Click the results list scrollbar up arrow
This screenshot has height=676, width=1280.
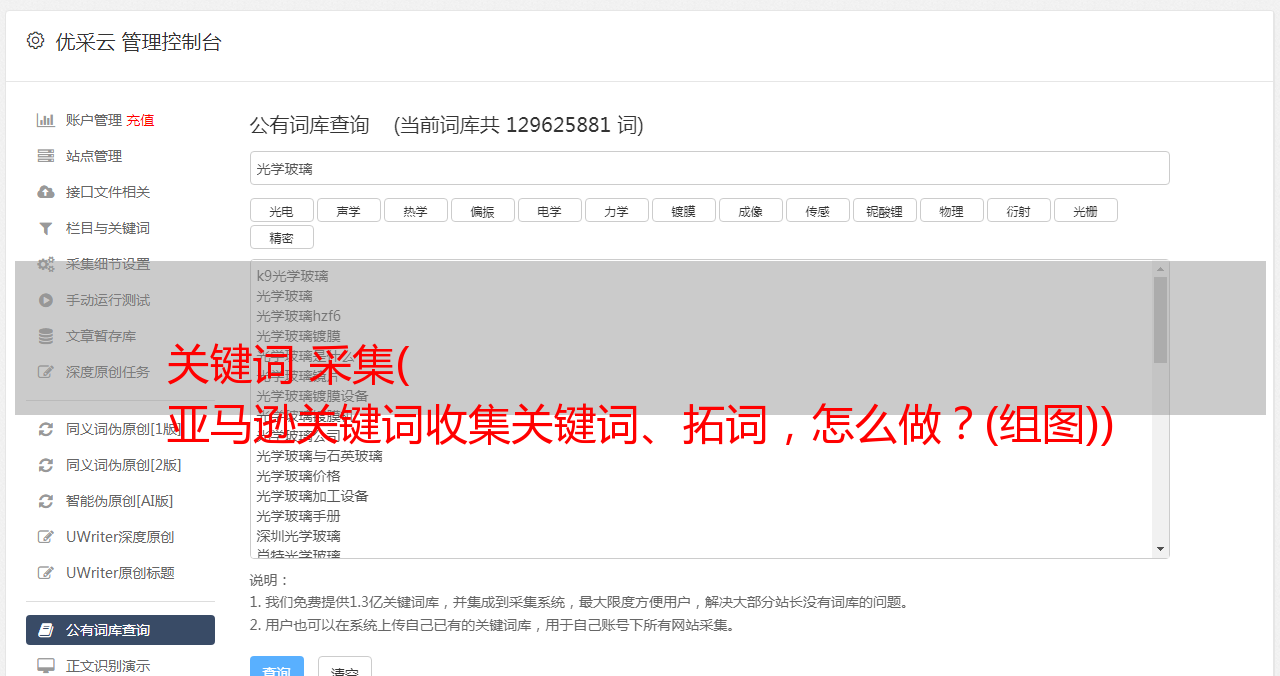(x=1160, y=268)
